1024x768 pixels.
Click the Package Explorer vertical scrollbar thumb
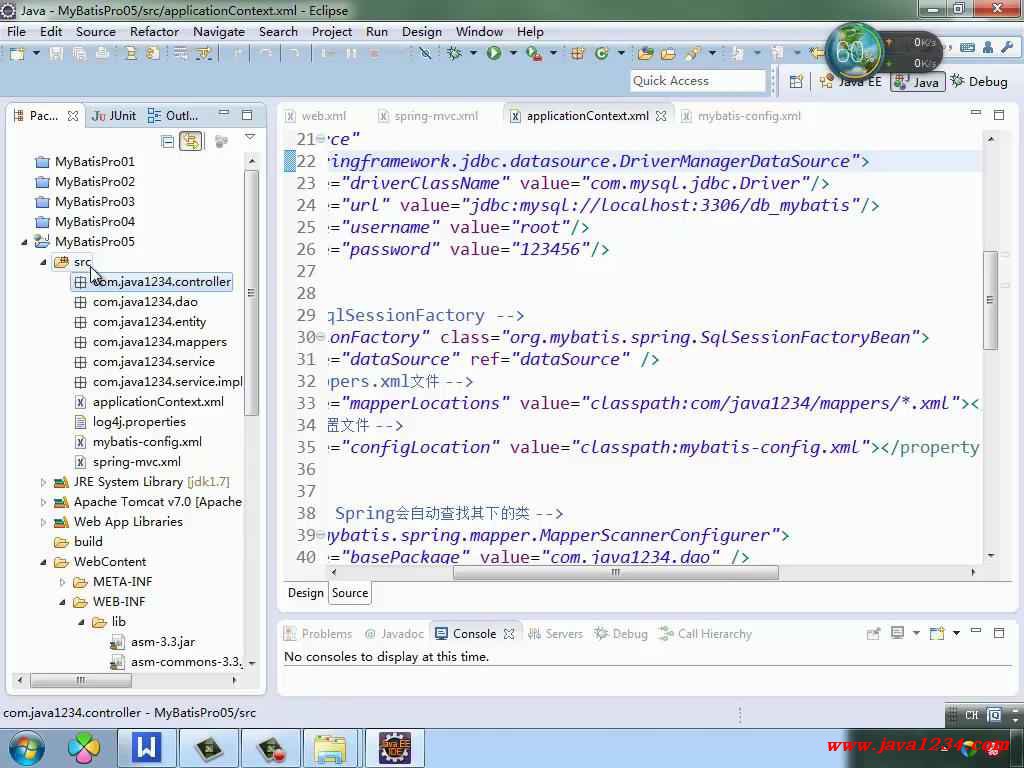251,293
